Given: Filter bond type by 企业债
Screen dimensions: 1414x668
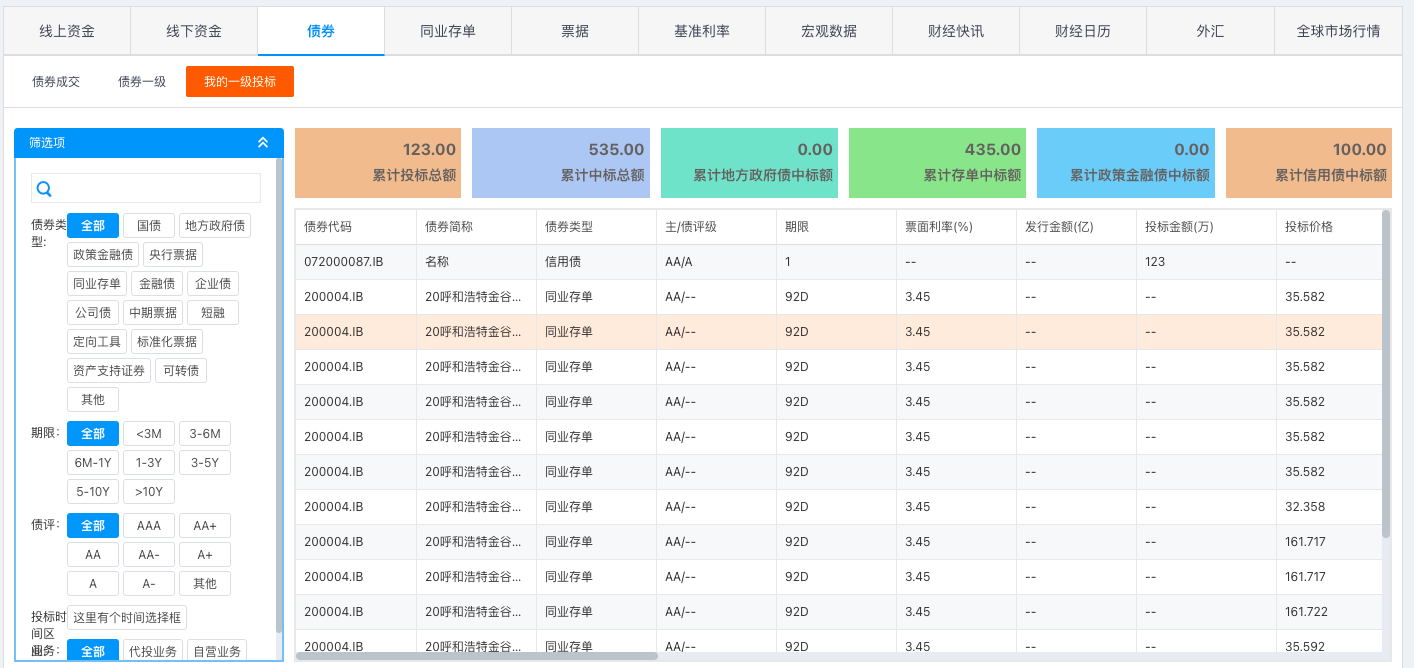Looking at the screenshot, I should [x=213, y=284].
